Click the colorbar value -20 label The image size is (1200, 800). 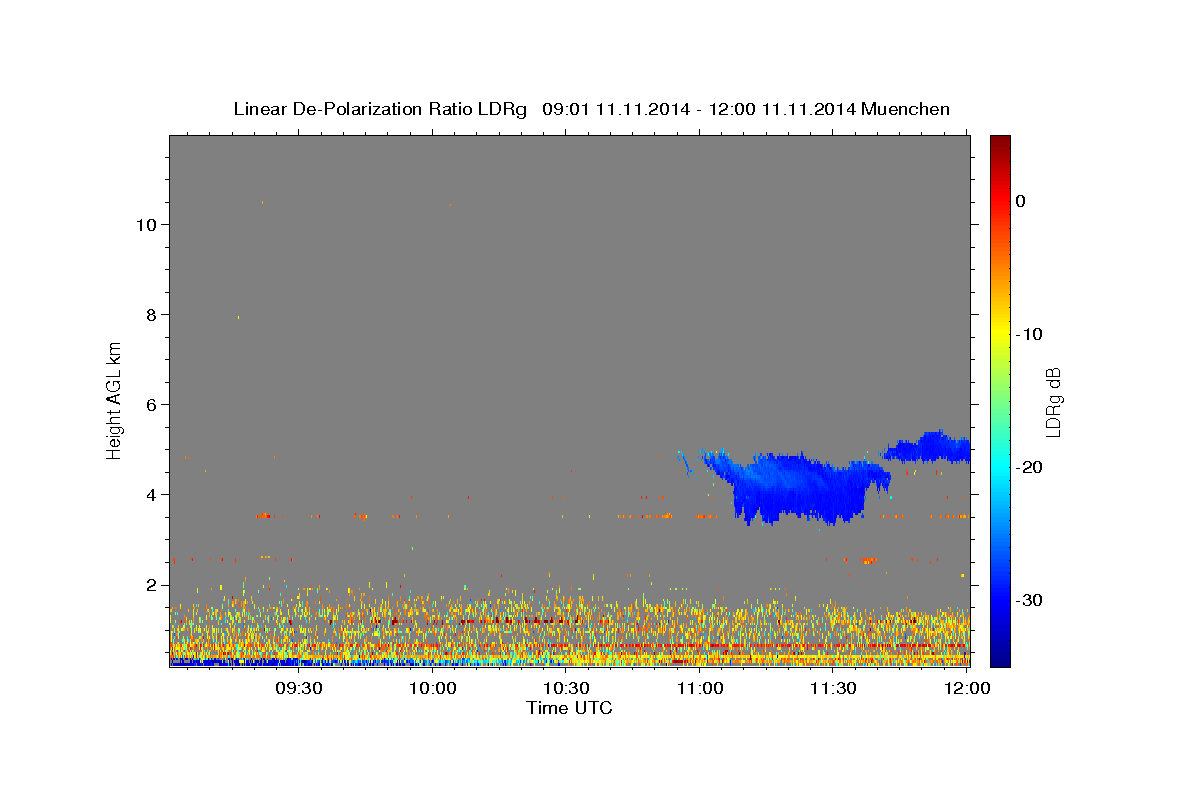tap(1030, 467)
